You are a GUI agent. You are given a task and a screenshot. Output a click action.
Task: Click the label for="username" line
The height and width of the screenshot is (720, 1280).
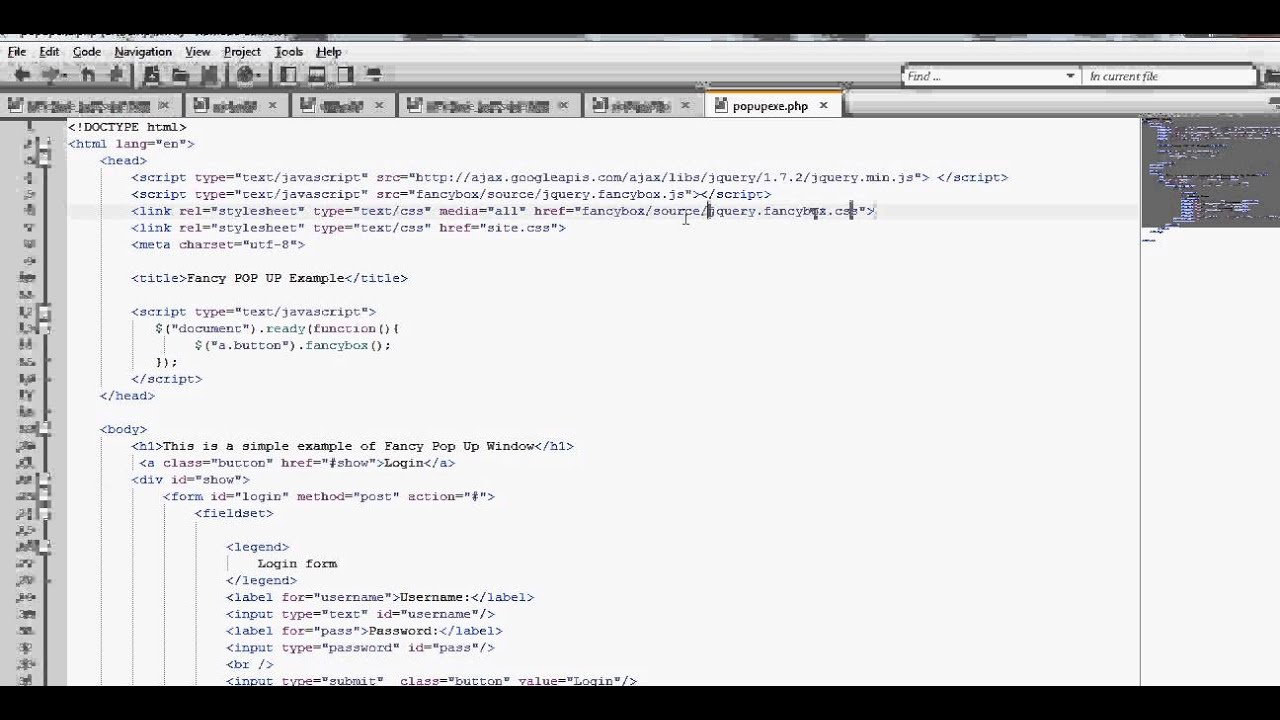coord(380,597)
